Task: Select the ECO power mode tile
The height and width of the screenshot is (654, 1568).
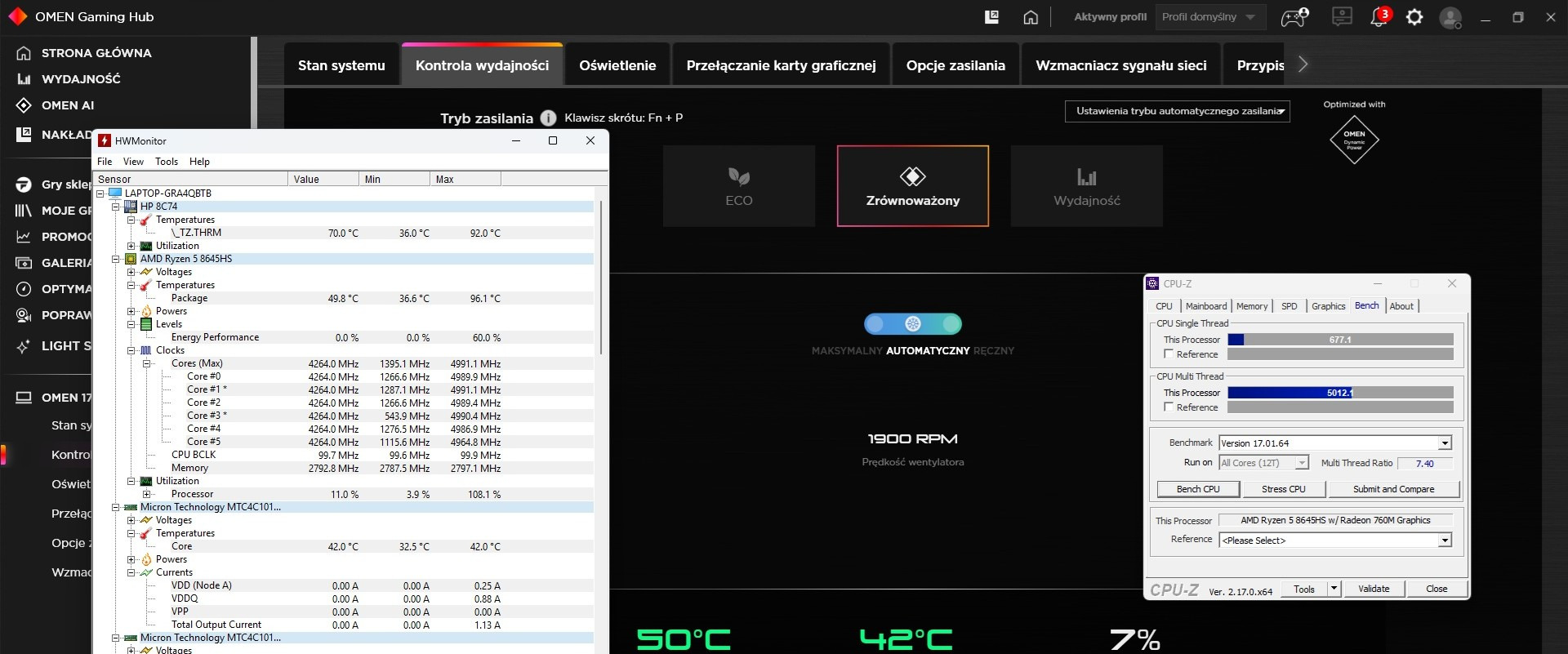Action: click(738, 186)
